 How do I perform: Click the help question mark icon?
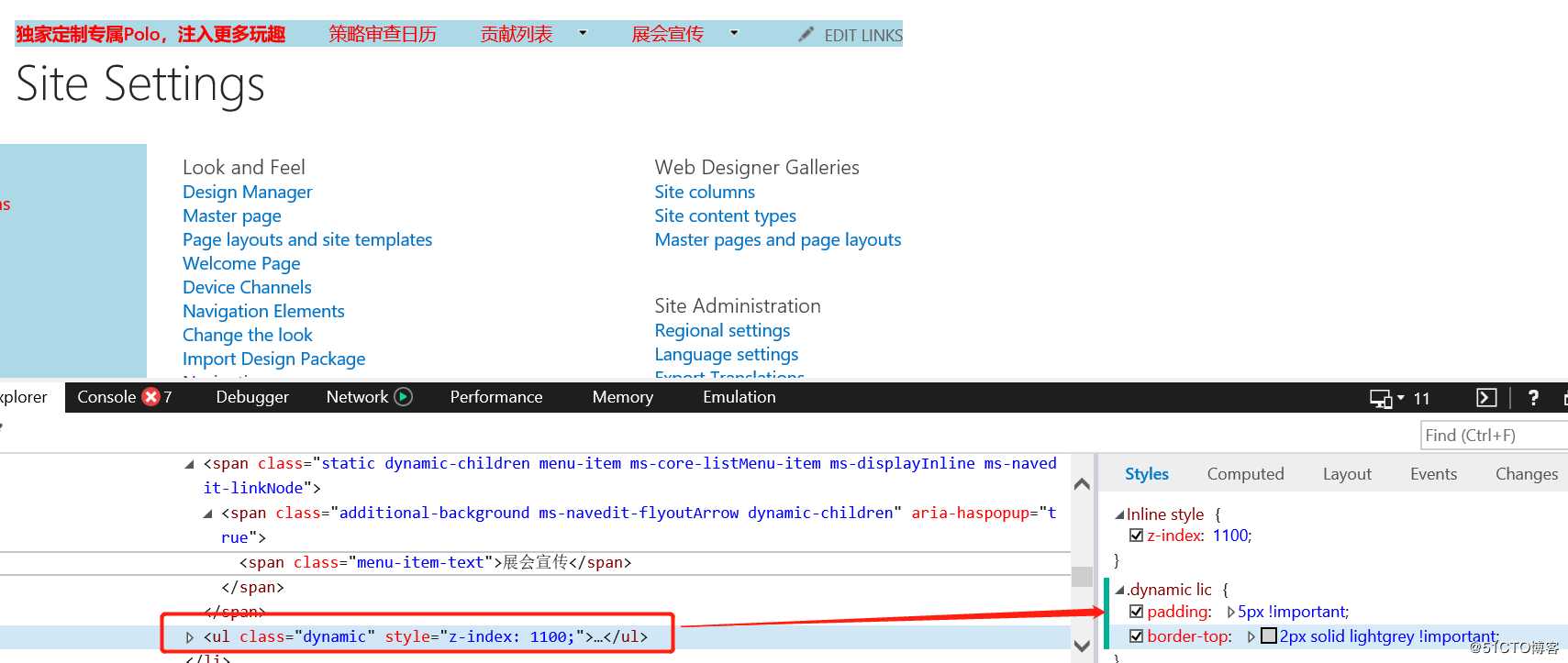(1533, 397)
